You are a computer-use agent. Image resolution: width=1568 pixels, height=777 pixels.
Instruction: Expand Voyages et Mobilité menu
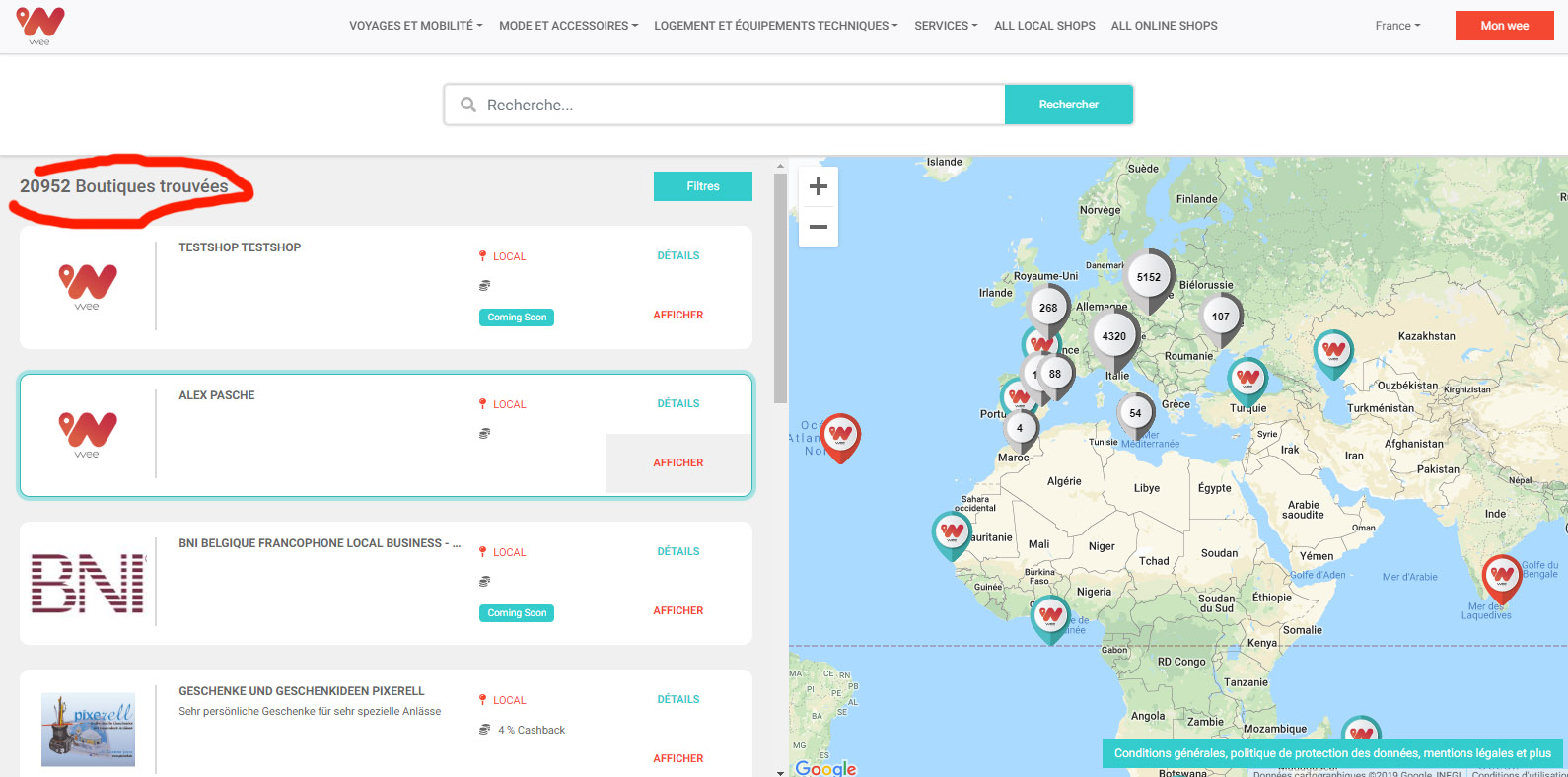pos(415,26)
